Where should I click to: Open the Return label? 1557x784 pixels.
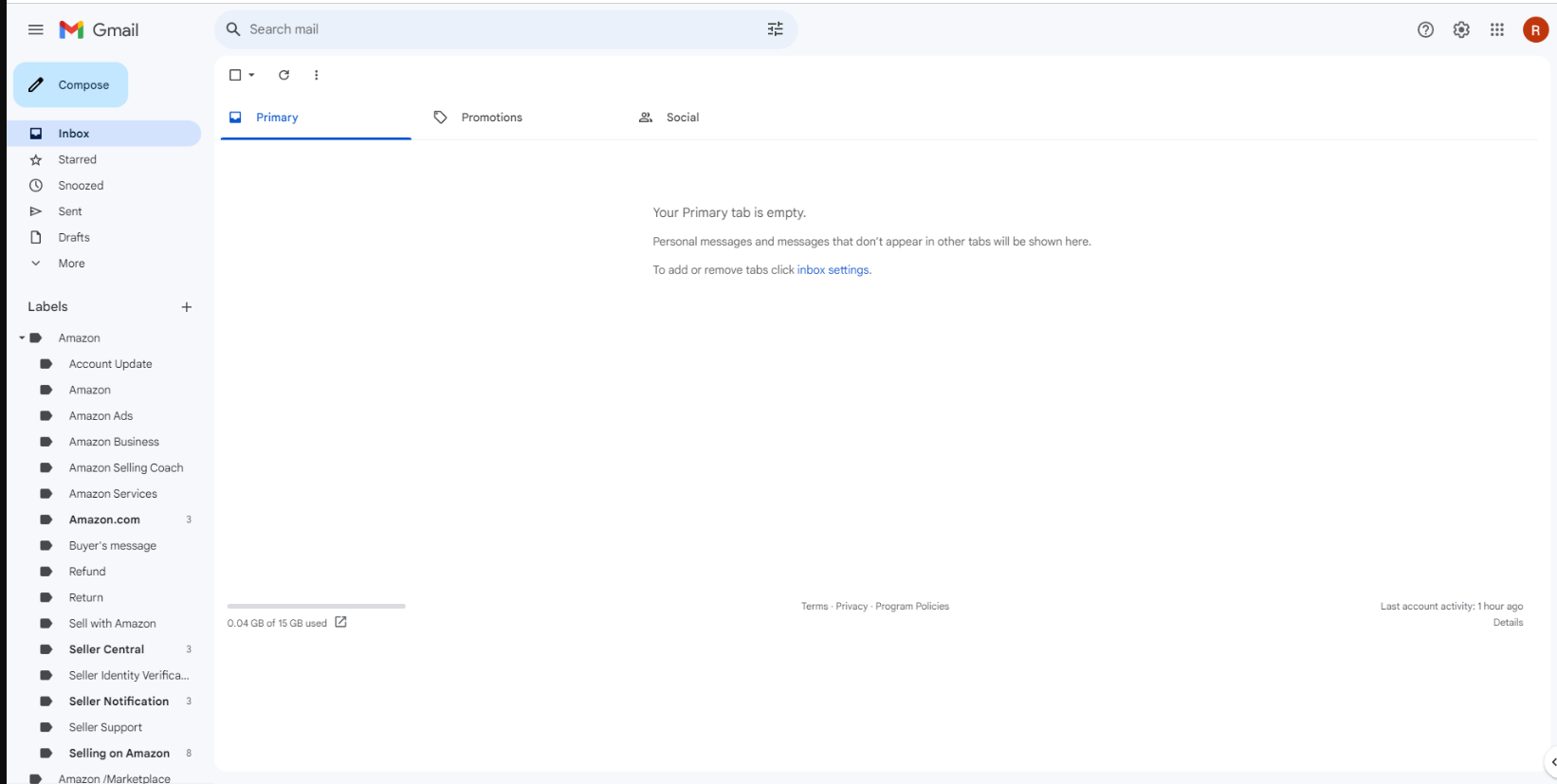86,598
